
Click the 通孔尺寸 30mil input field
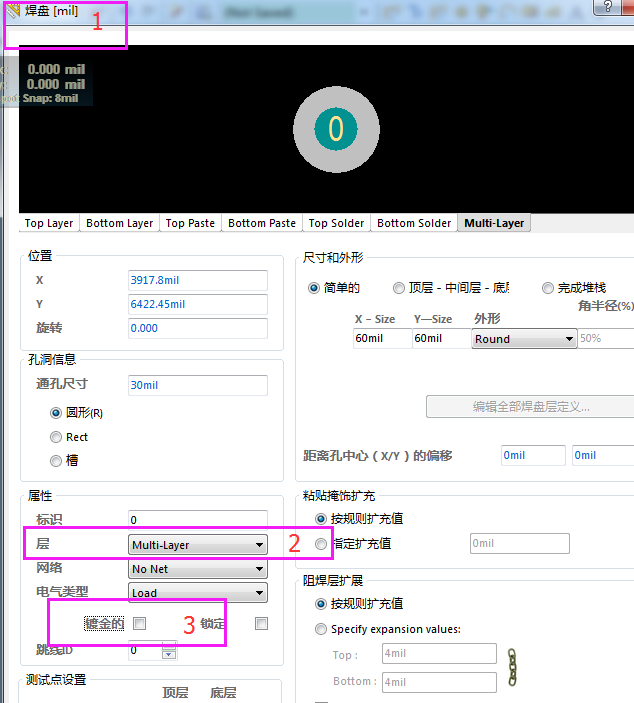pos(197,385)
